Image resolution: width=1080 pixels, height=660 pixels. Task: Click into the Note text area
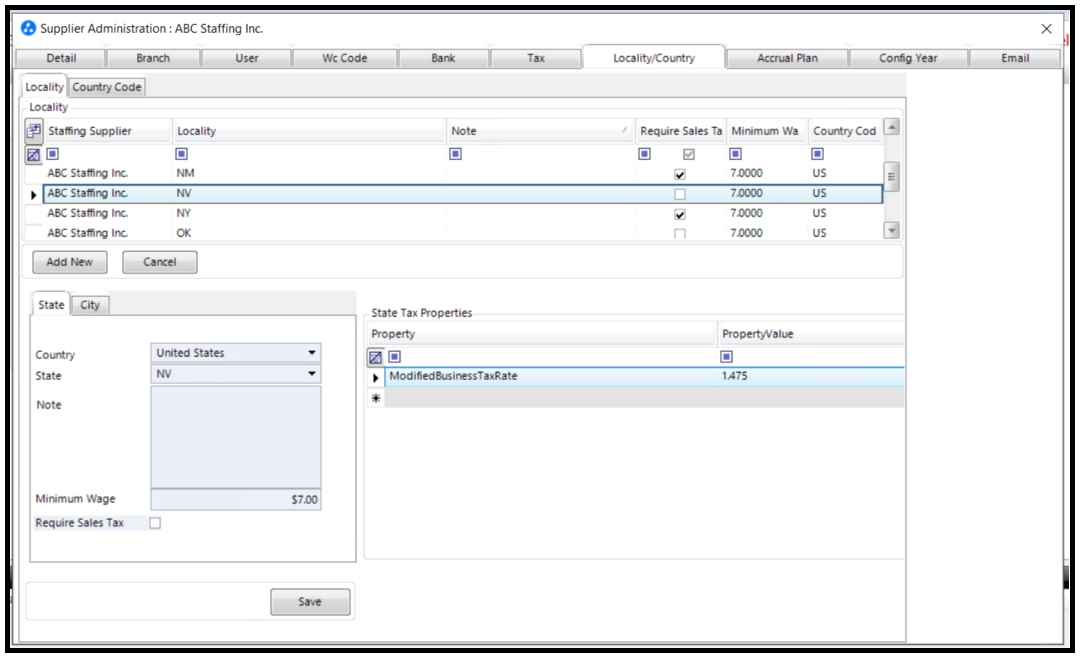[x=236, y=437]
